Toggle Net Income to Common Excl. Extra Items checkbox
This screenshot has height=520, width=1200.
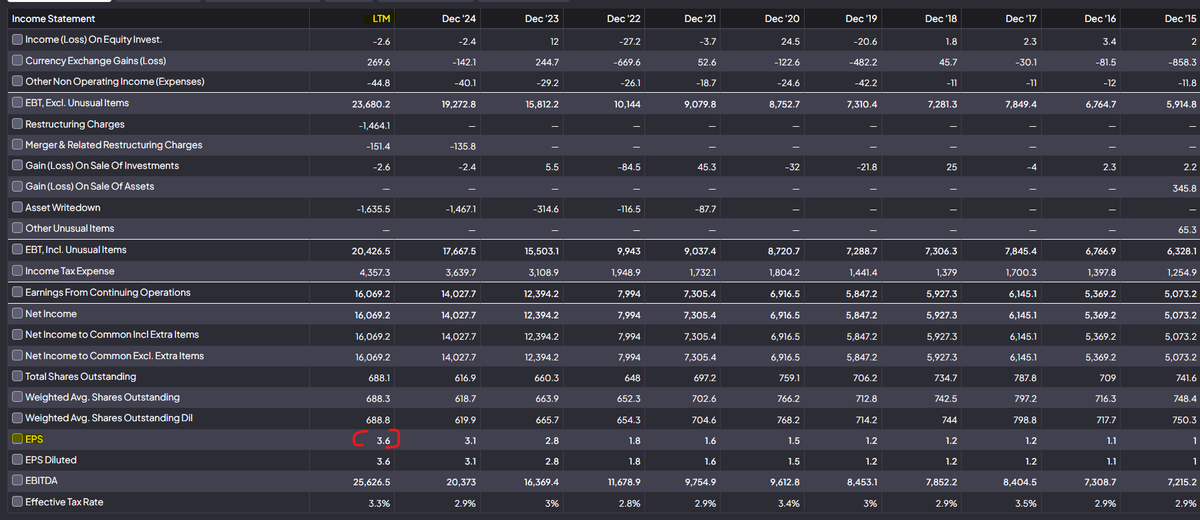tap(17, 356)
